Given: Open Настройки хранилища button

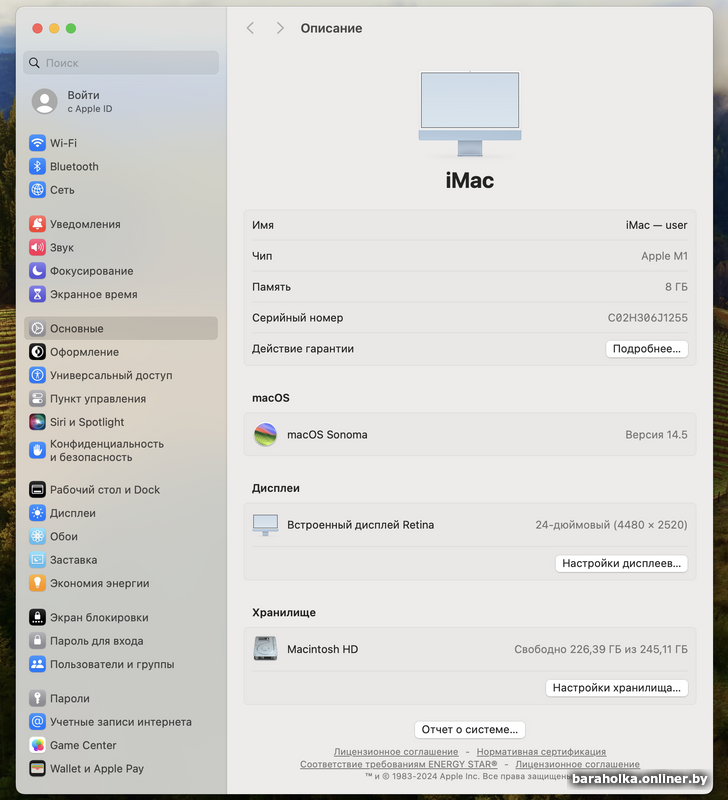Looking at the screenshot, I should click(x=616, y=688).
